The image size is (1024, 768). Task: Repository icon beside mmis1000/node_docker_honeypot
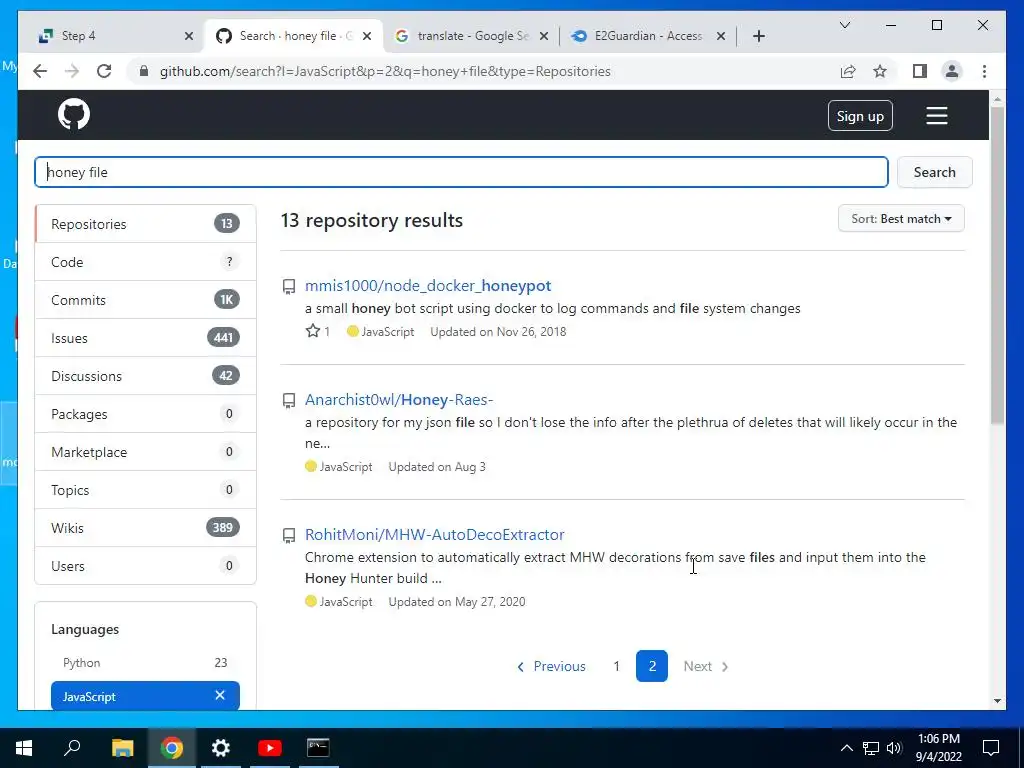coord(289,286)
